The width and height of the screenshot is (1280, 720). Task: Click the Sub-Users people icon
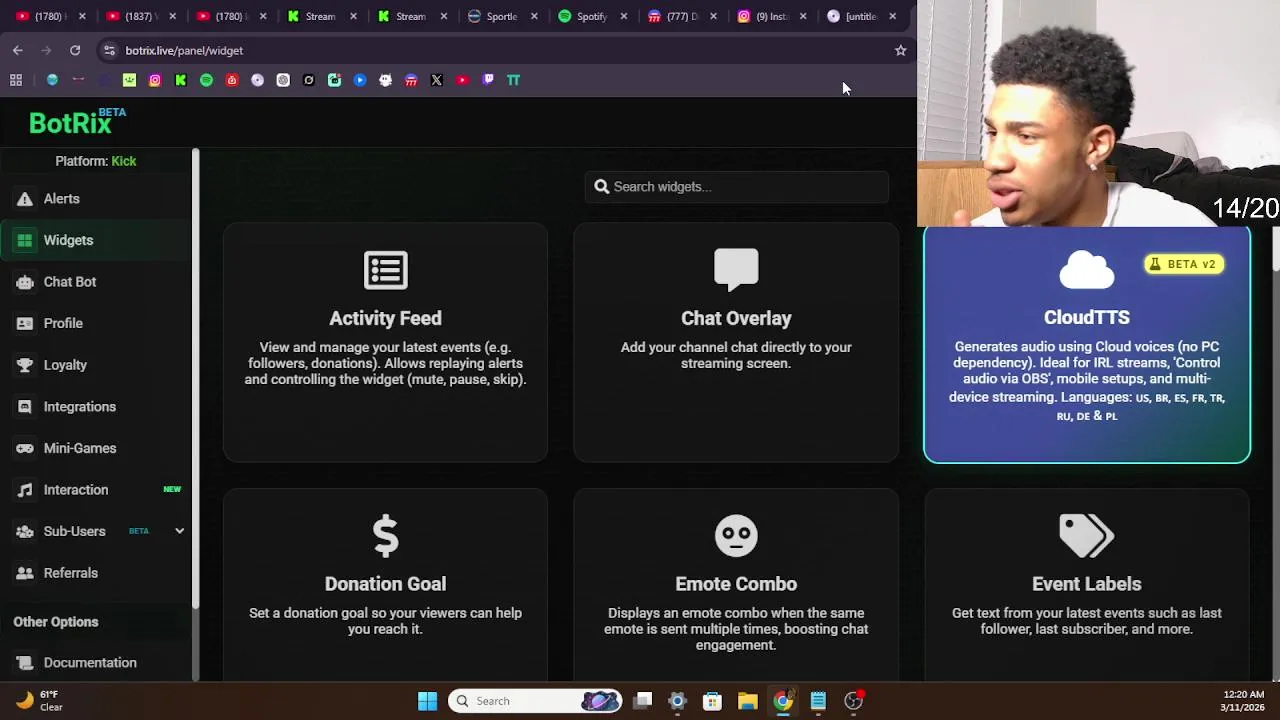click(x=24, y=531)
